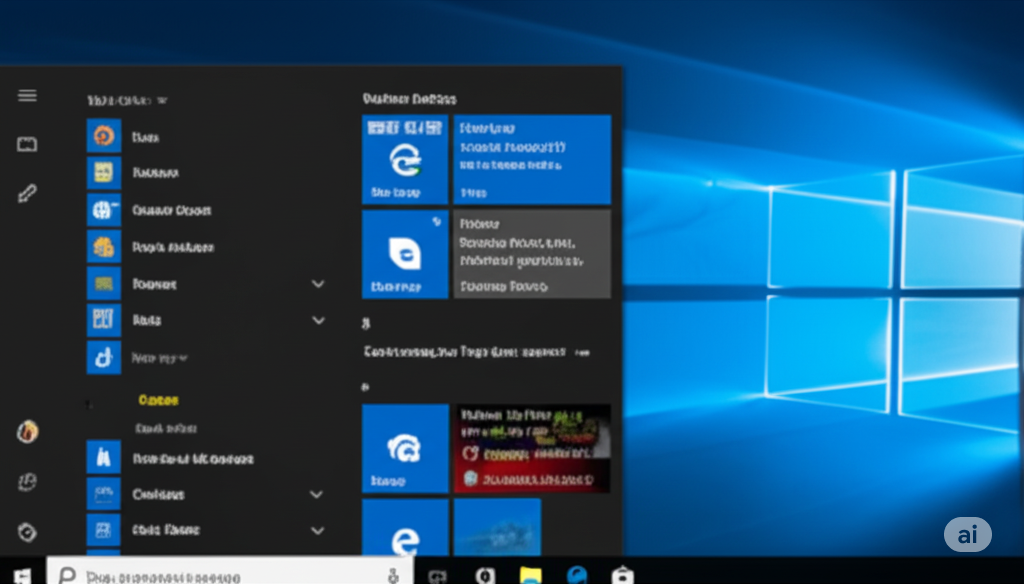The width and height of the screenshot is (1024, 584).
Task: Open the hamburger menu atop the Start menu
Action: 27,96
